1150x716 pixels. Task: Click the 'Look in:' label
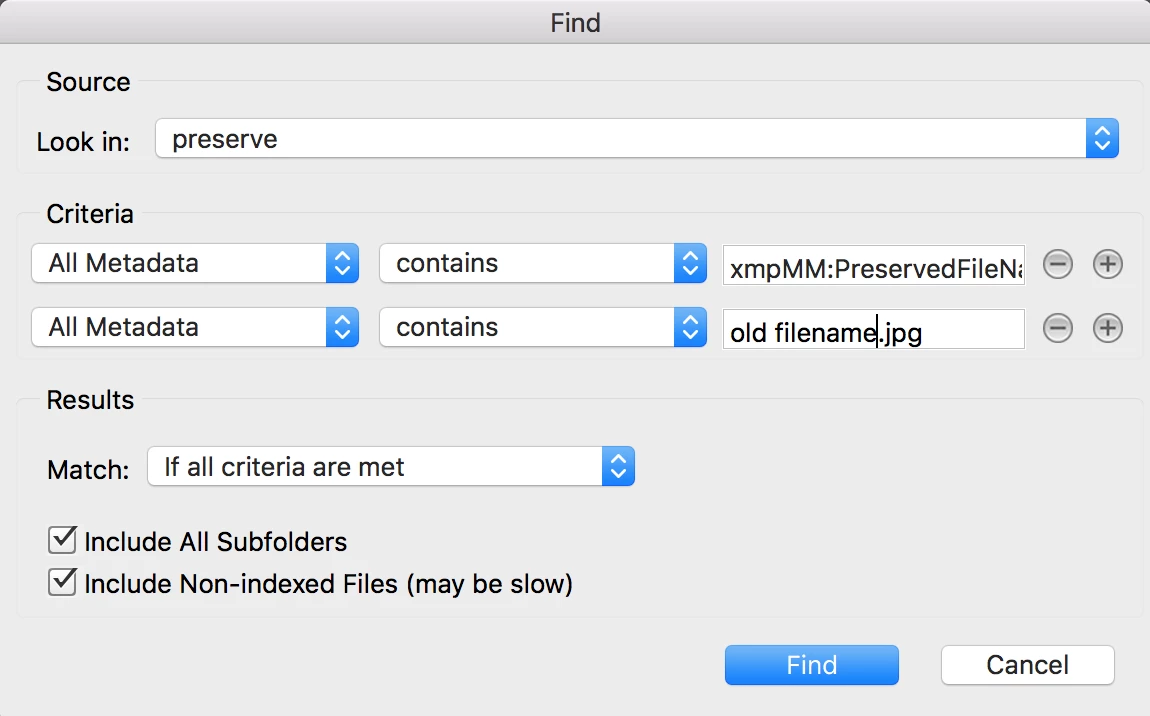pyautogui.click(x=83, y=142)
